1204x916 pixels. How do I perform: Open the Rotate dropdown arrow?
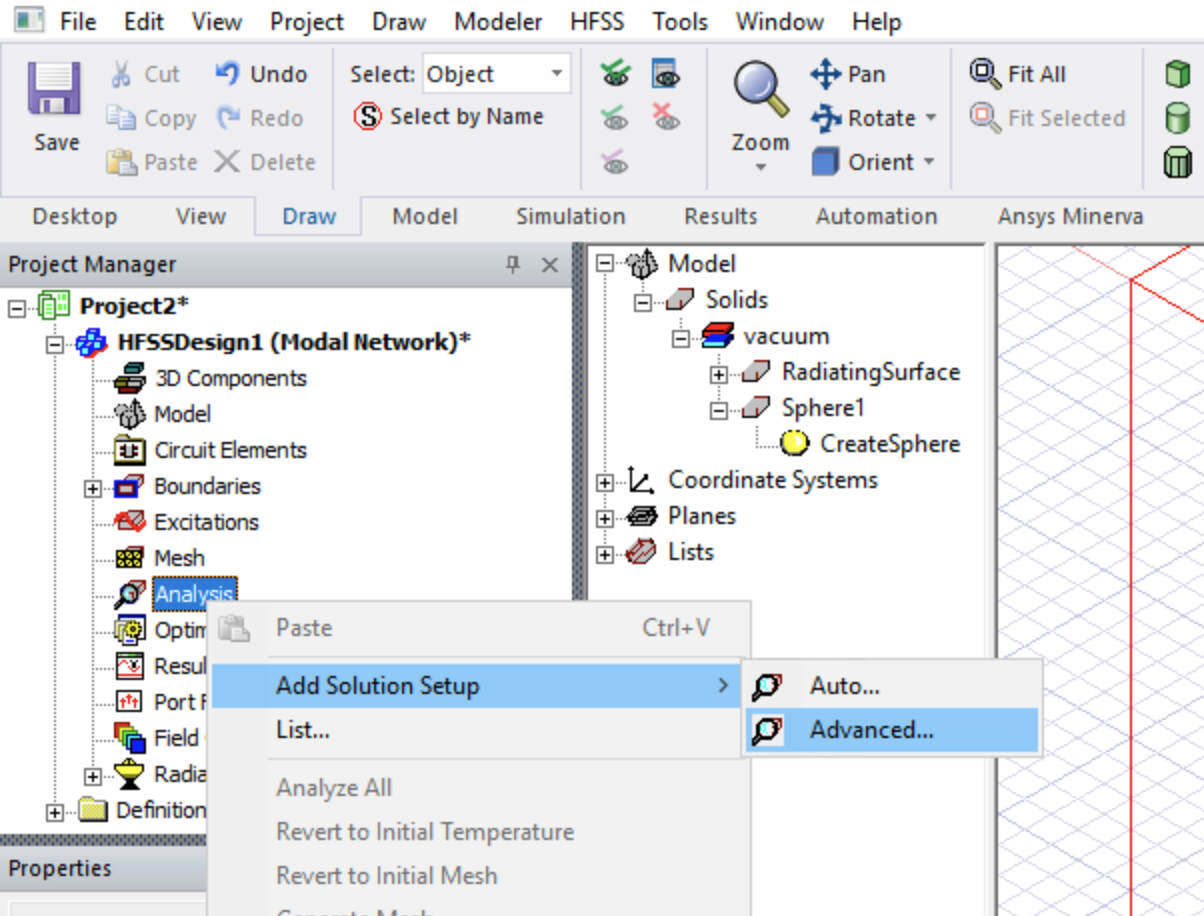(x=931, y=118)
